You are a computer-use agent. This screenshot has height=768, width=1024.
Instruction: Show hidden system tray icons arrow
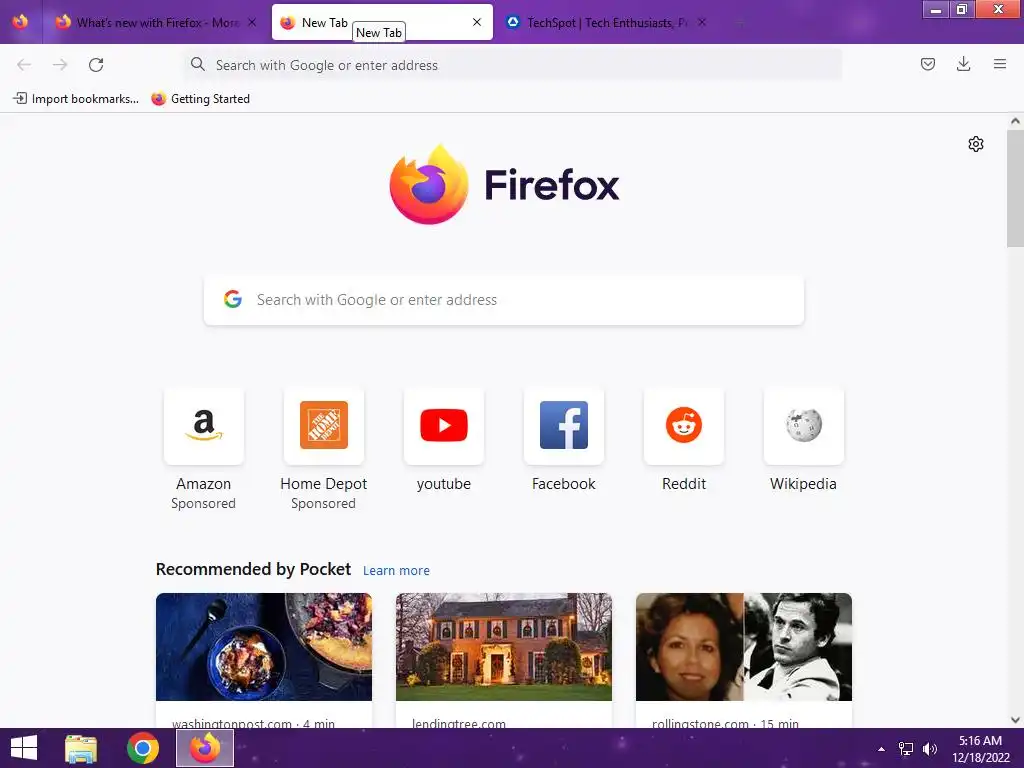881,749
